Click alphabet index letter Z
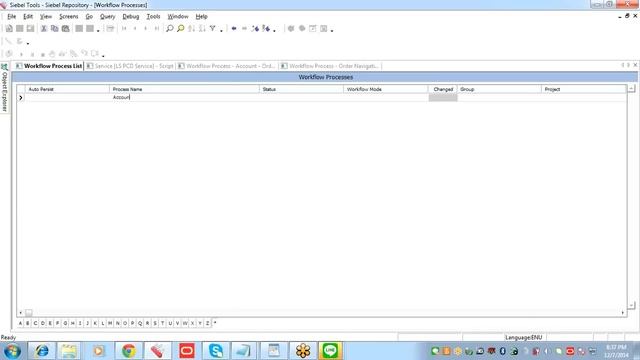Viewport: 640px width, 360px height. (207, 323)
